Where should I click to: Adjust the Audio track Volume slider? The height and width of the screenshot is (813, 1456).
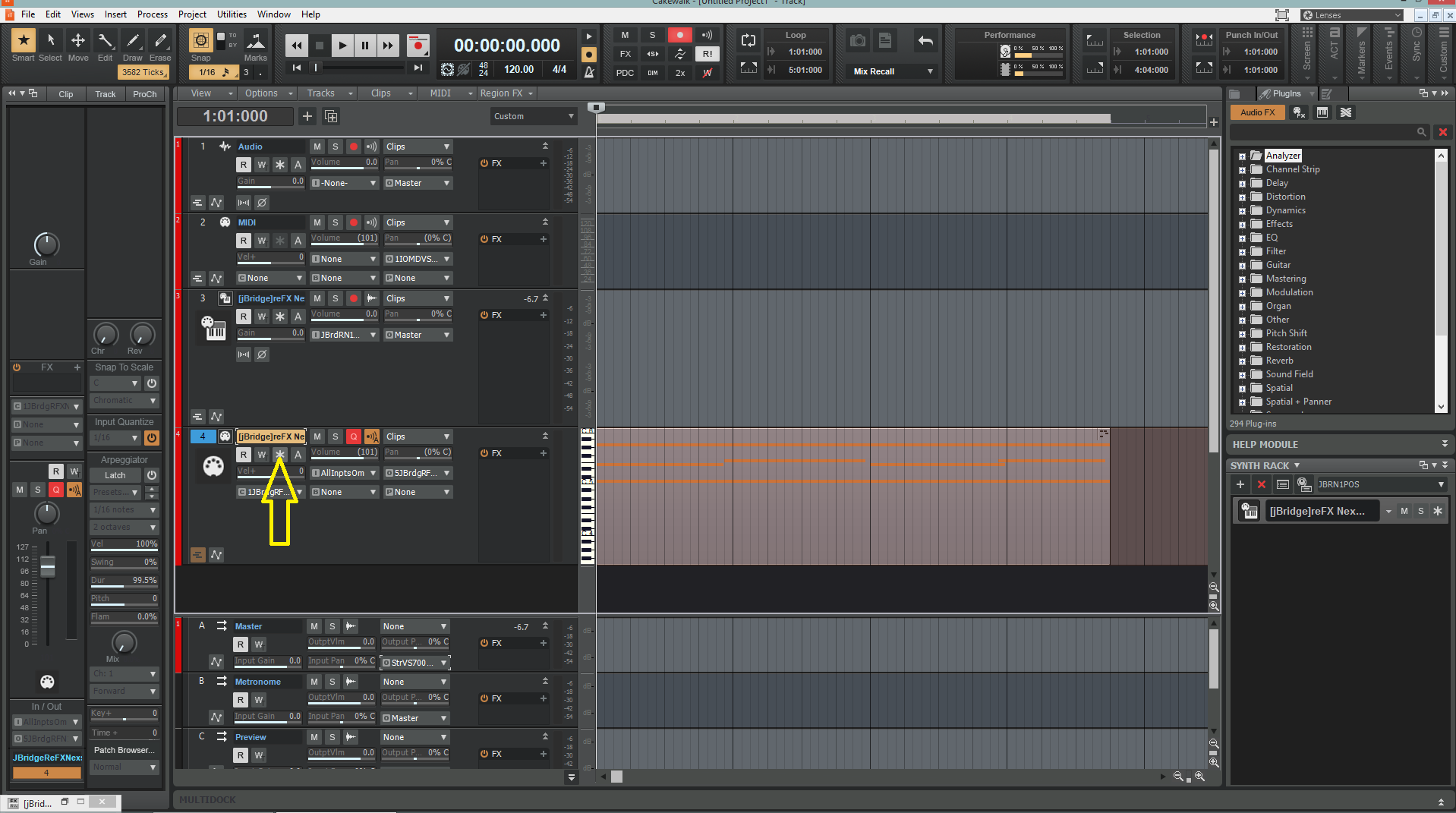coord(344,162)
